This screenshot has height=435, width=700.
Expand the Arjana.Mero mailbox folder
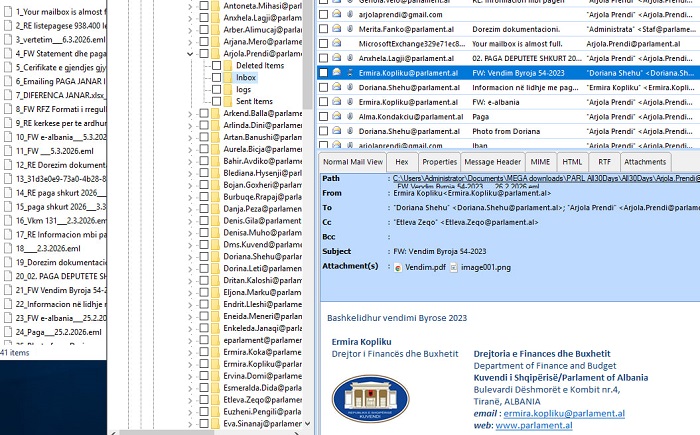tap(190, 41)
